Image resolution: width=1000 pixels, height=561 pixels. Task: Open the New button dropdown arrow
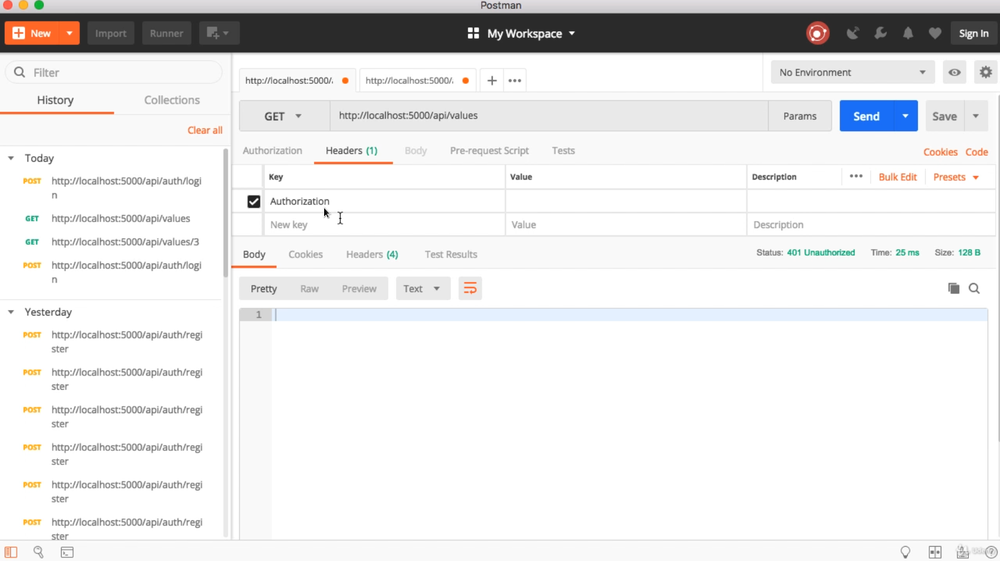[69, 33]
